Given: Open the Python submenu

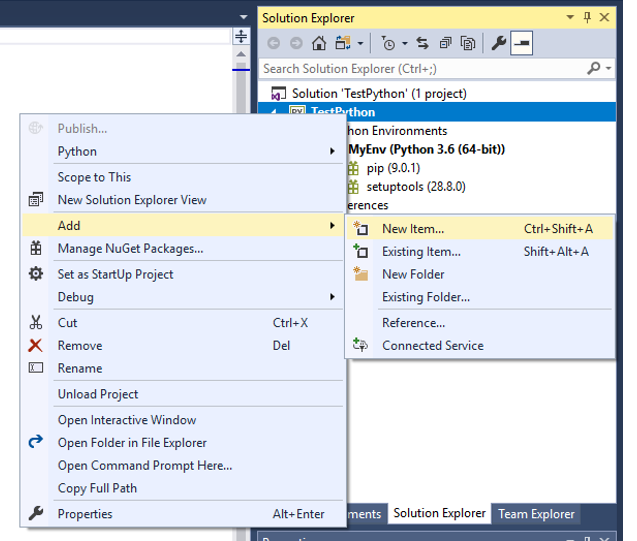Looking at the screenshot, I should click(183, 151).
